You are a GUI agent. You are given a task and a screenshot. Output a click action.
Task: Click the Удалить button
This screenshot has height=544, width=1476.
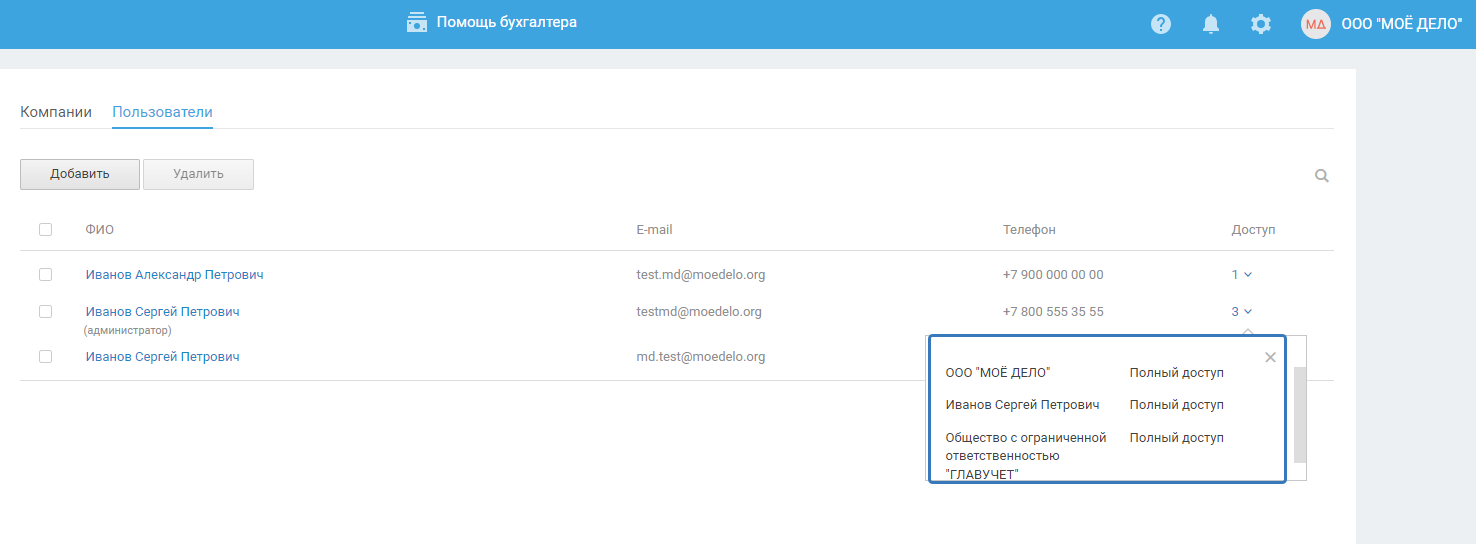tap(198, 174)
